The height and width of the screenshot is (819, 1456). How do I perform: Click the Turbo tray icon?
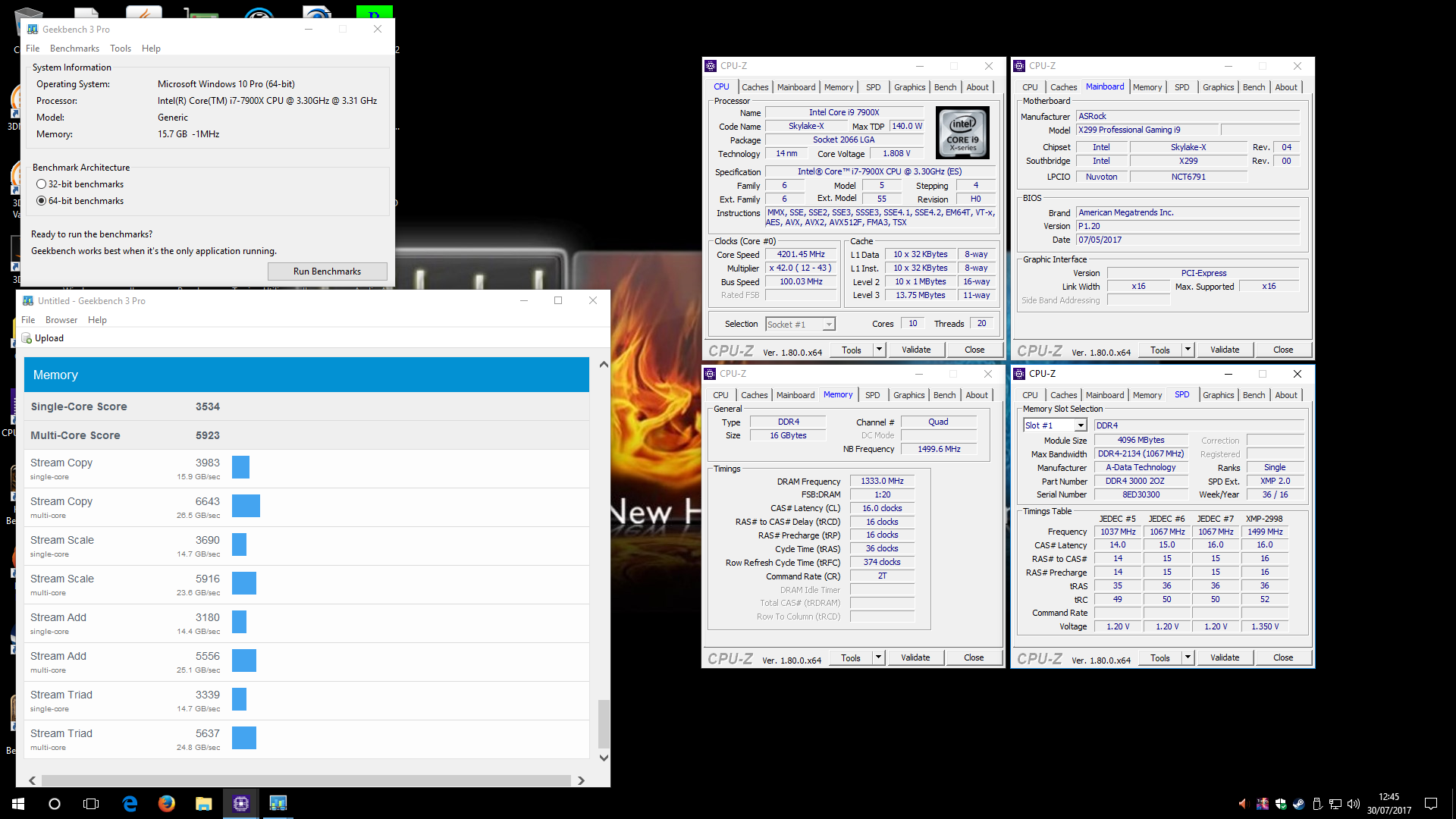1263,804
